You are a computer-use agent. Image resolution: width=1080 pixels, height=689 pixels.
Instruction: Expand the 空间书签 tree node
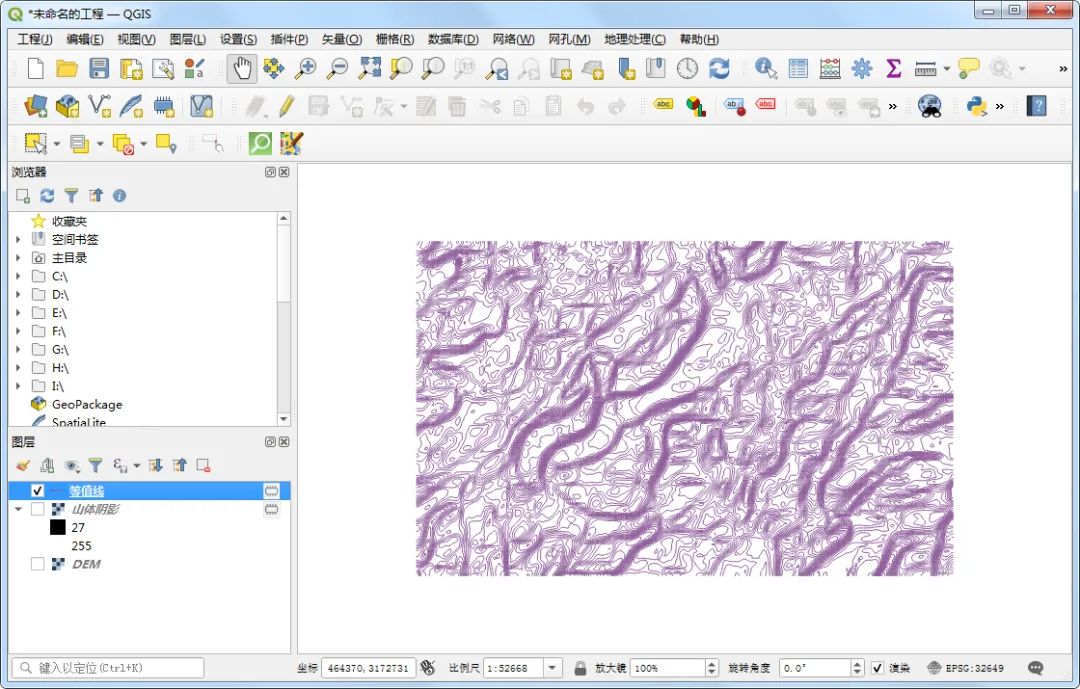[19, 239]
